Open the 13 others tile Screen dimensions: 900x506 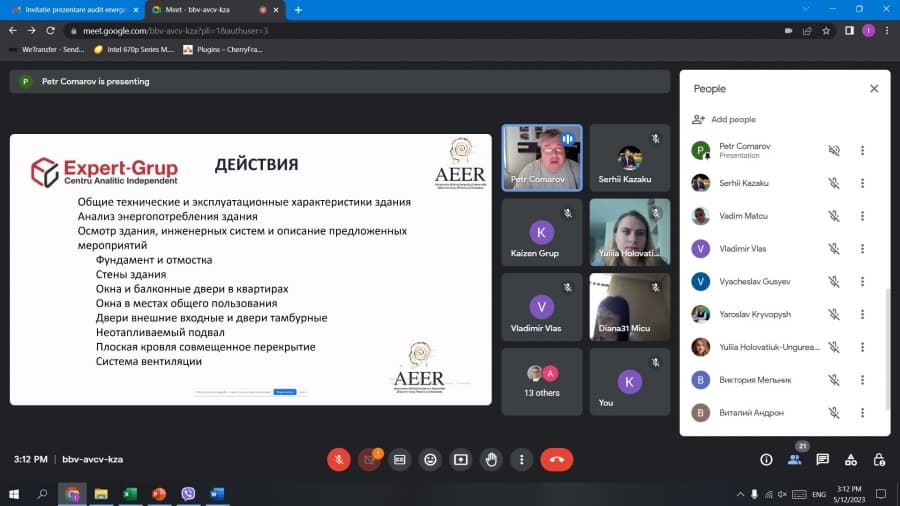point(542,382)
